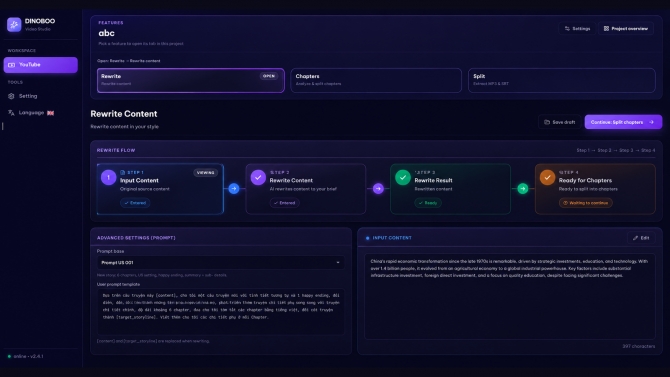Screen dimensions: 670x377
Task: Open Project overview
Action: (x=626, y=29)
